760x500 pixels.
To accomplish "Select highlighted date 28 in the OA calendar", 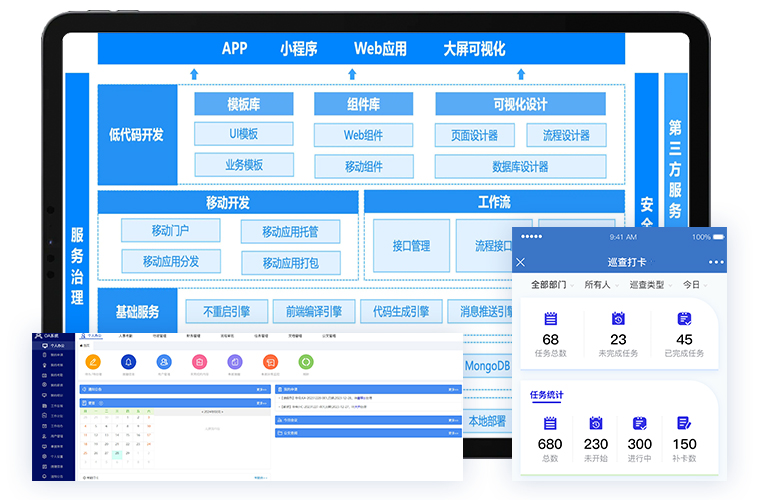I will tap(117, 453).
